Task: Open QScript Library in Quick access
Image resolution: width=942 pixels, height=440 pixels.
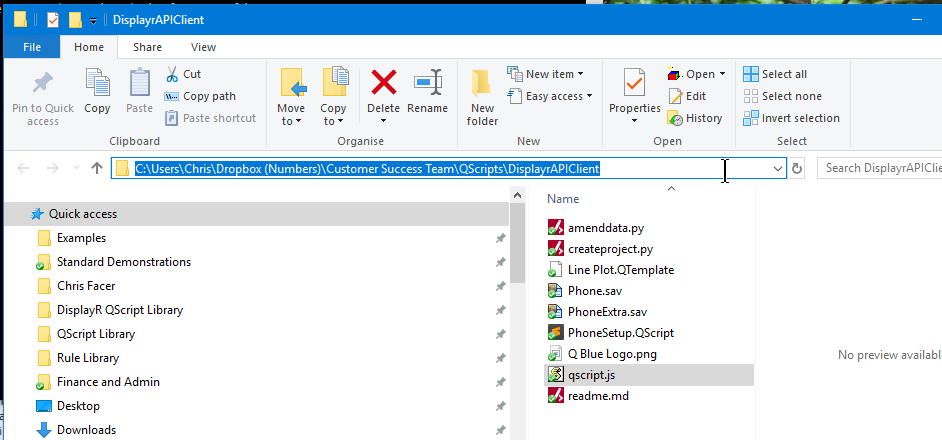Action: (96, 334)
